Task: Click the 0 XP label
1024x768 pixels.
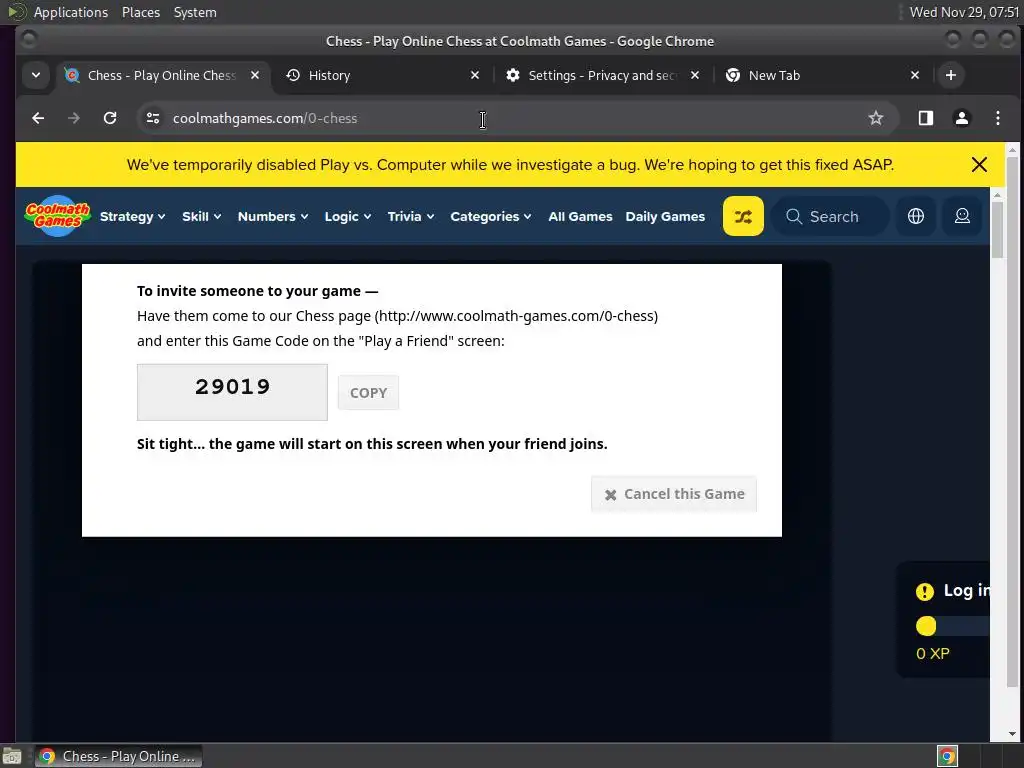Action: tap(933, 654)
